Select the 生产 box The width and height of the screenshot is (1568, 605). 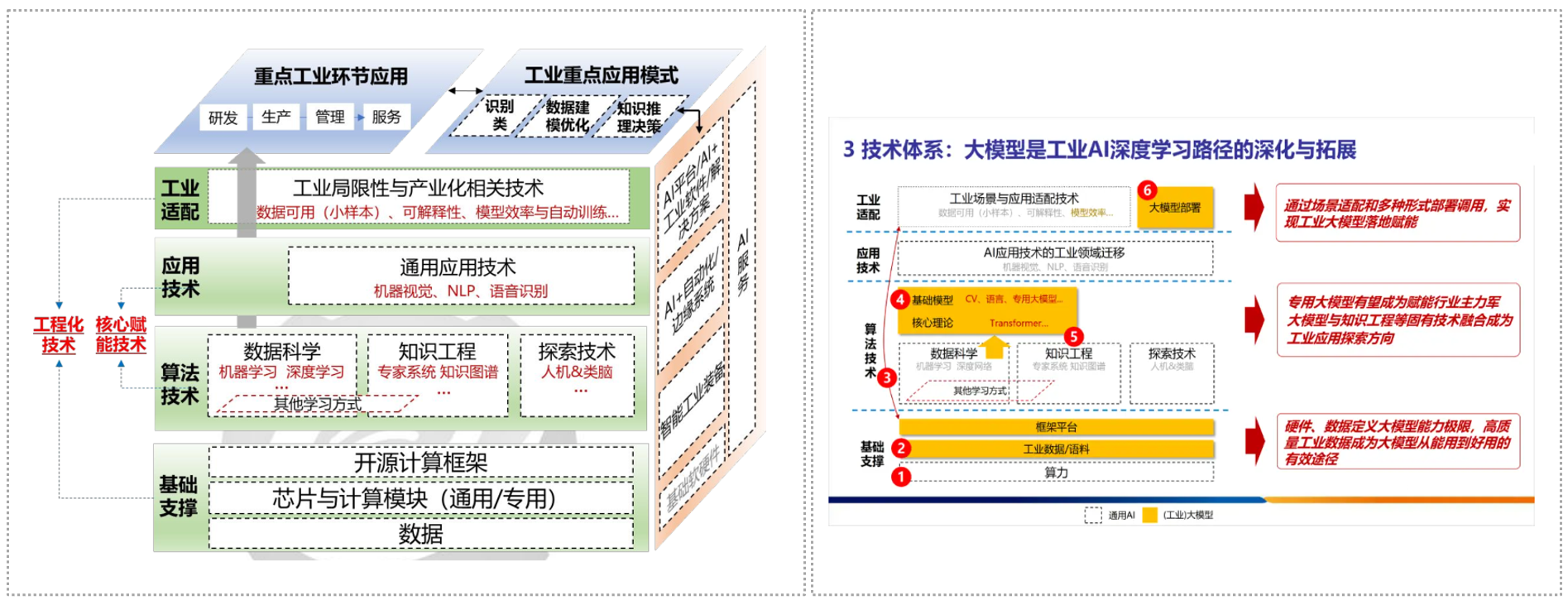pyautogui.click(x=276, y=117)
